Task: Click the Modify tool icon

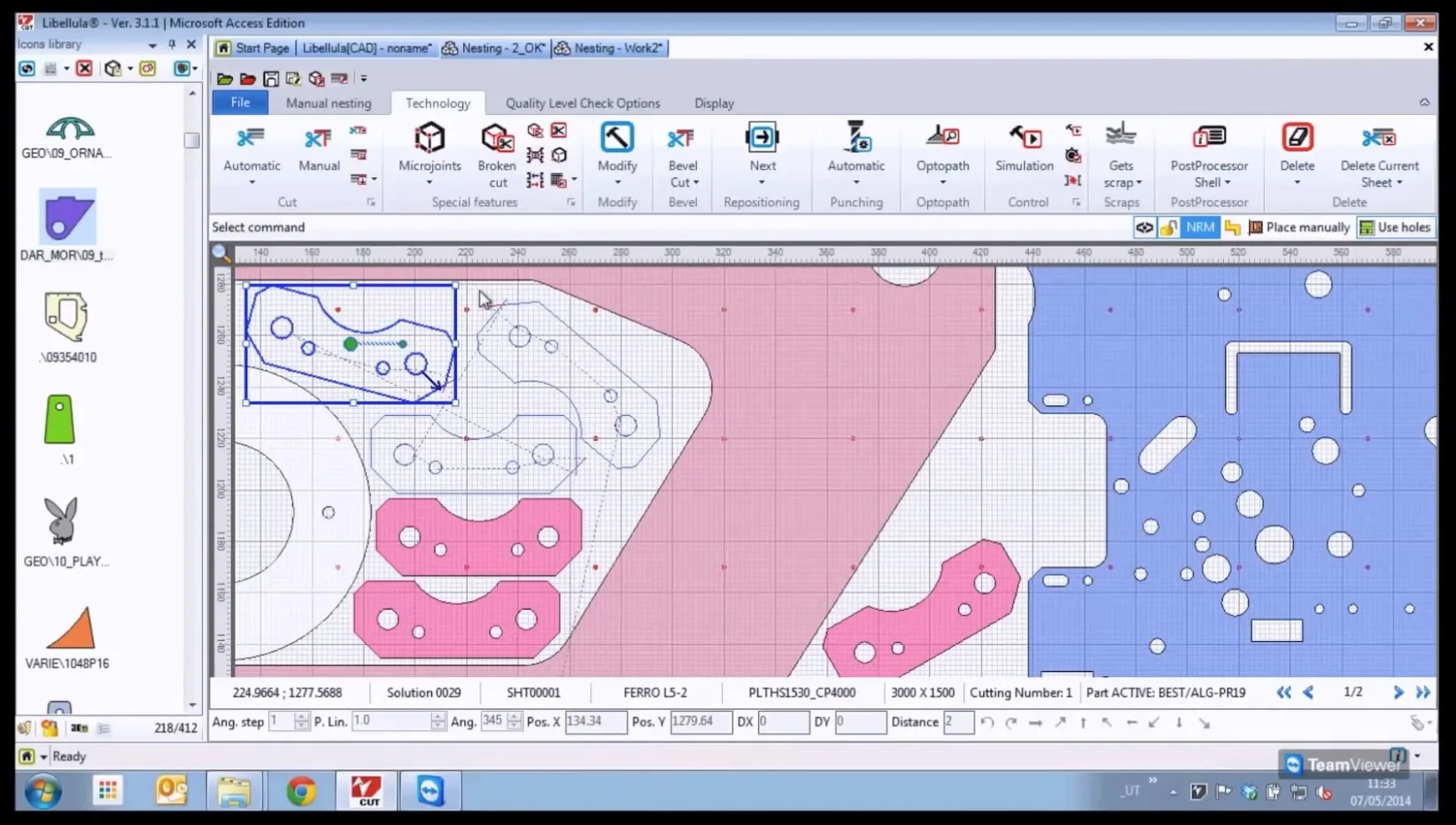Action: coord(617,139)
